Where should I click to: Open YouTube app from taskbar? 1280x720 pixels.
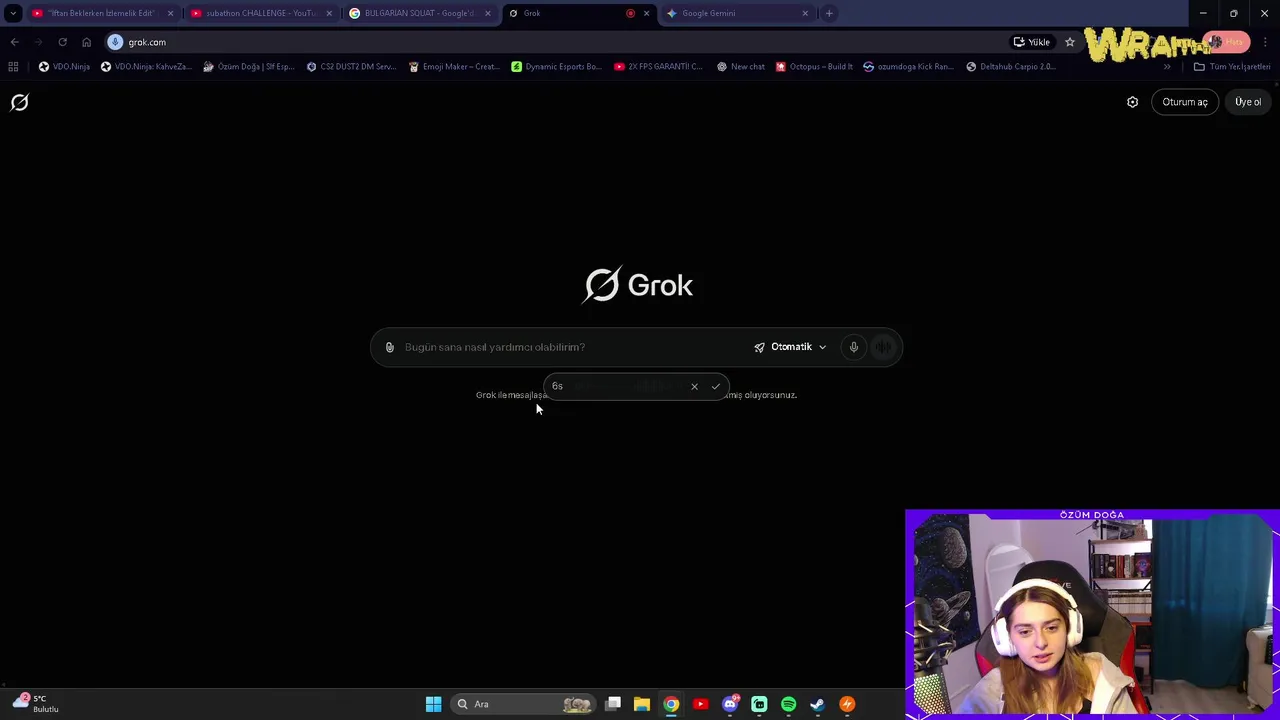coord(700,704)
